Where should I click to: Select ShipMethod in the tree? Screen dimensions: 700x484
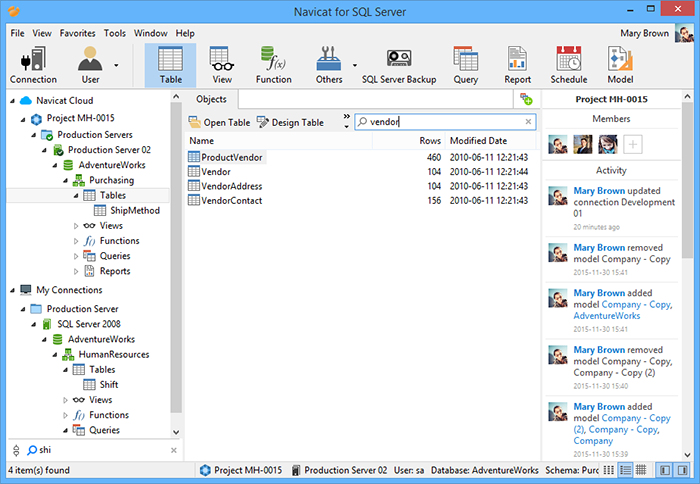click(127, 210)
